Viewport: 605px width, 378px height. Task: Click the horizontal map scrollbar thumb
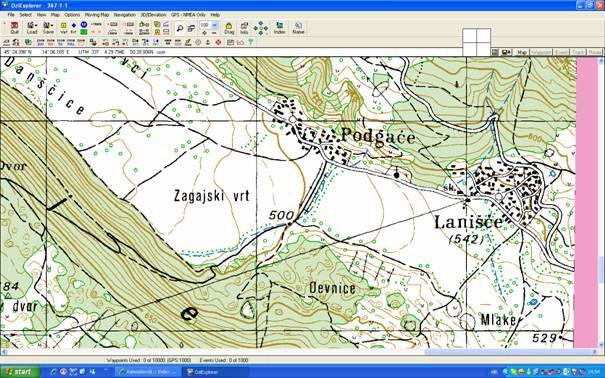(508, 352)
